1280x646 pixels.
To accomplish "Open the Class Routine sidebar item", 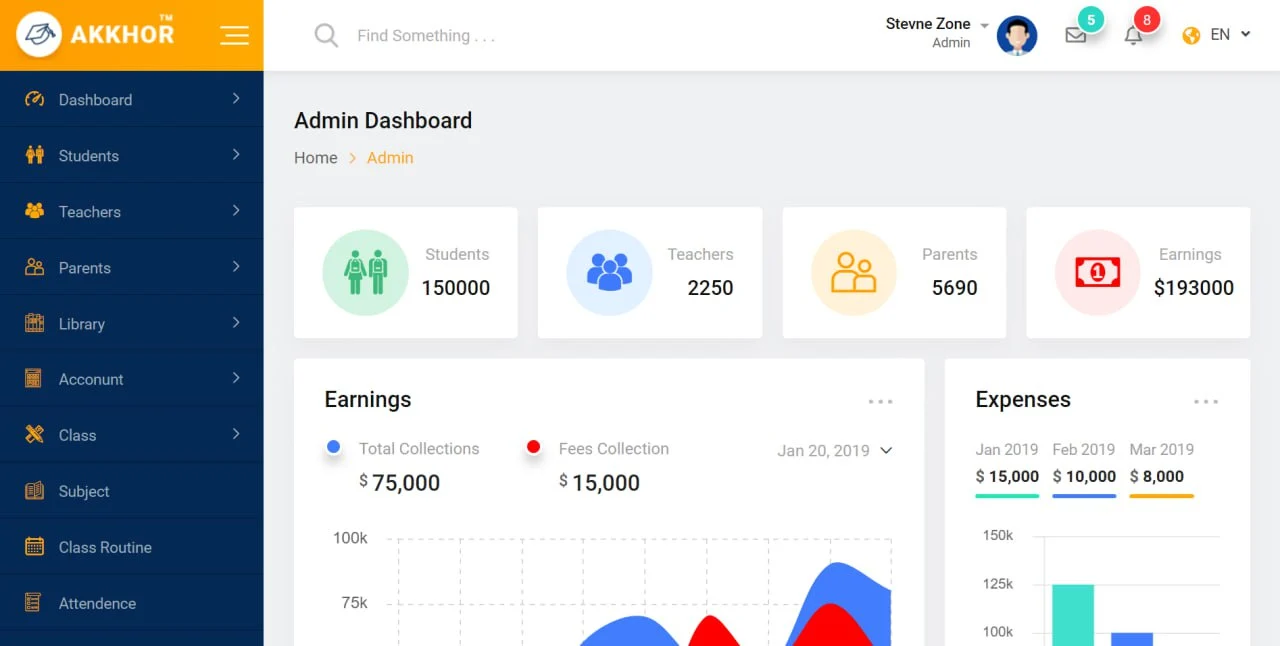I will tap(132, 547).
